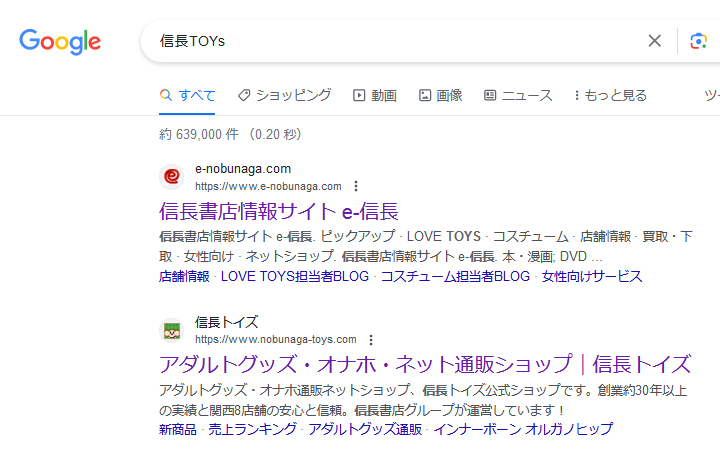The image size is (720, 455).
Task: Click the 信長トイズ site favicon
Action: [x=172, y=331]
